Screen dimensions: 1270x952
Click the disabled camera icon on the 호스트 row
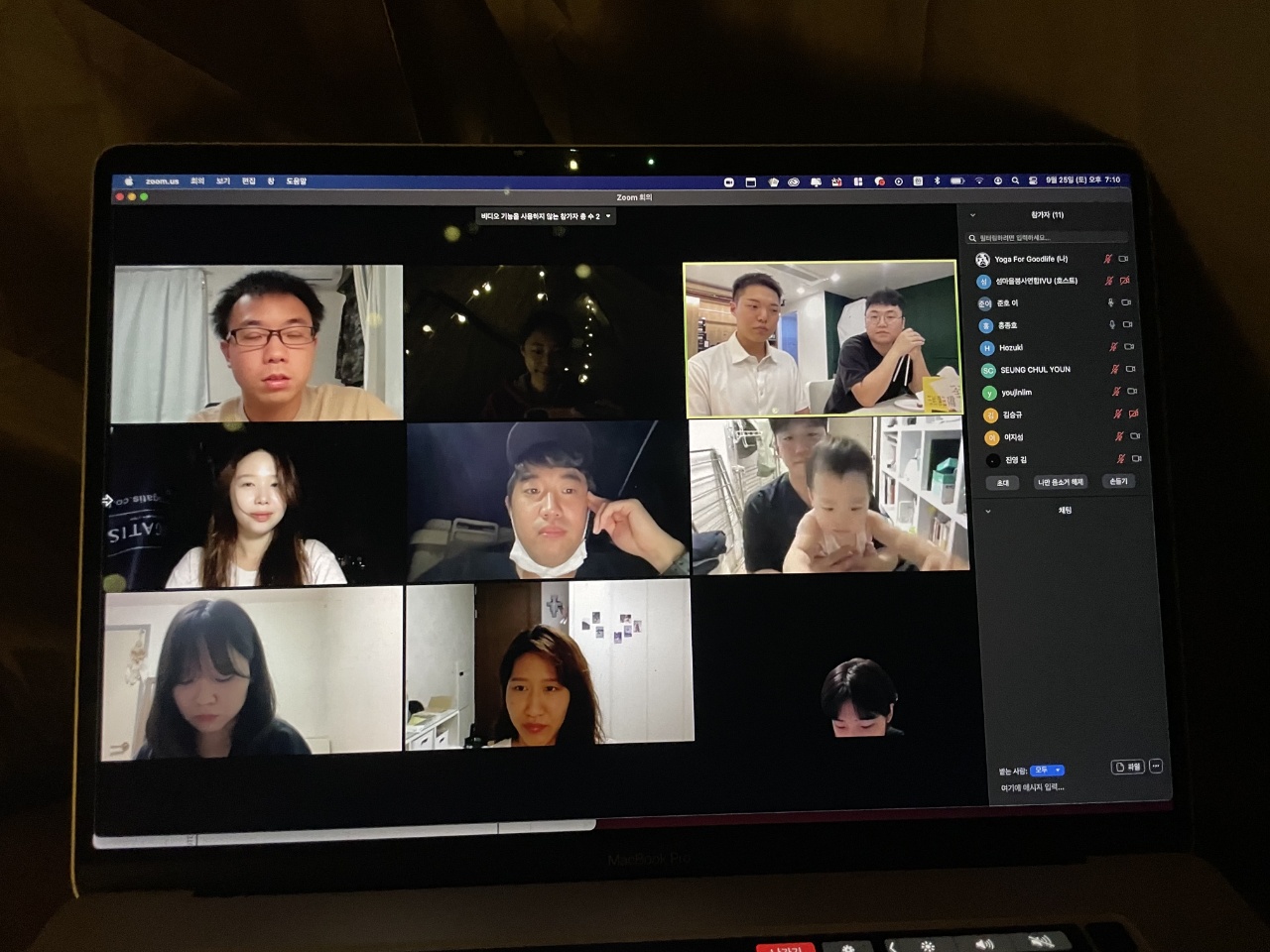pos(1124,281)
